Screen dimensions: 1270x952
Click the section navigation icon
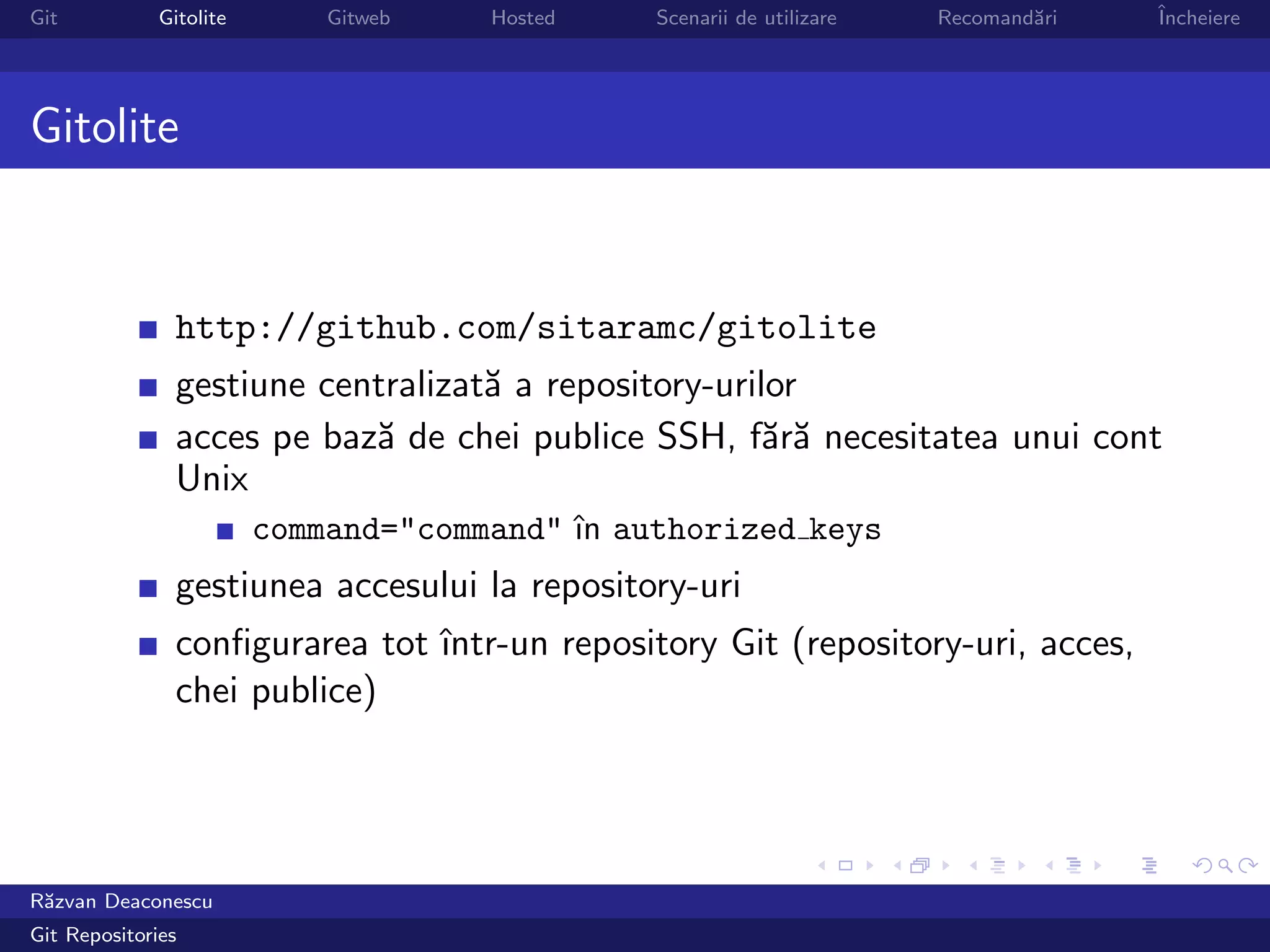click(x=1074, y=865)
